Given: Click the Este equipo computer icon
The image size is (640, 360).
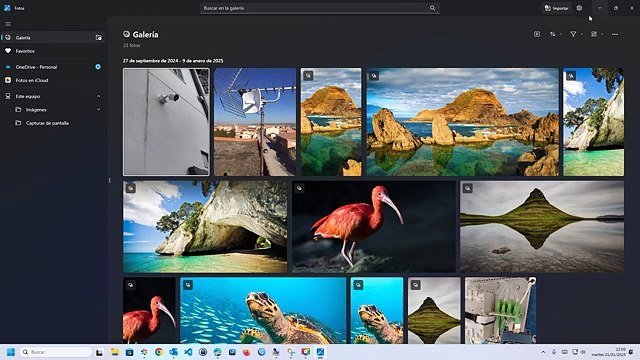Looking at the screenshot, I should click(8, 96).
